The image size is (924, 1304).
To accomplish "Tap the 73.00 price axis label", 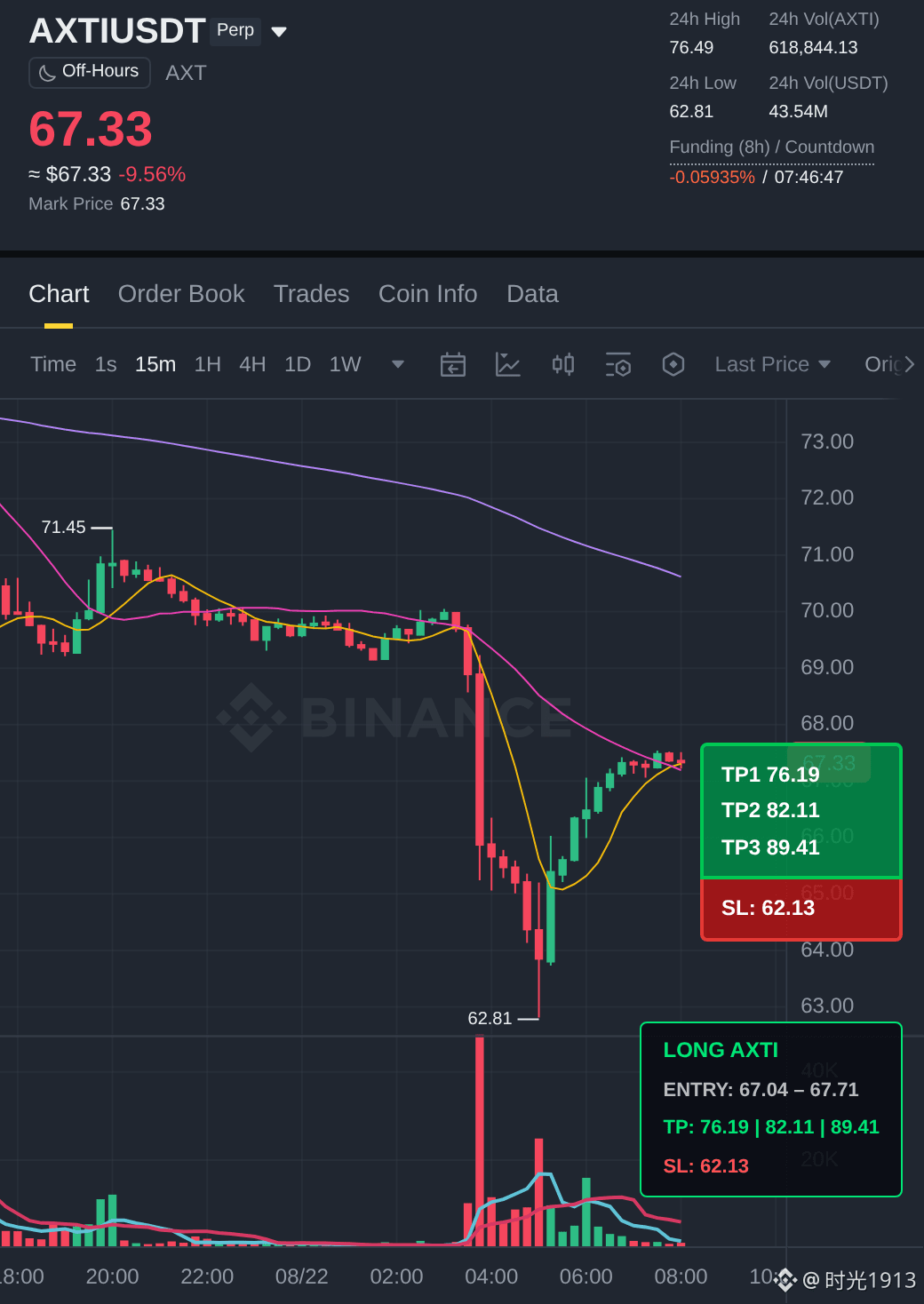I will click(x=827, y=441).
